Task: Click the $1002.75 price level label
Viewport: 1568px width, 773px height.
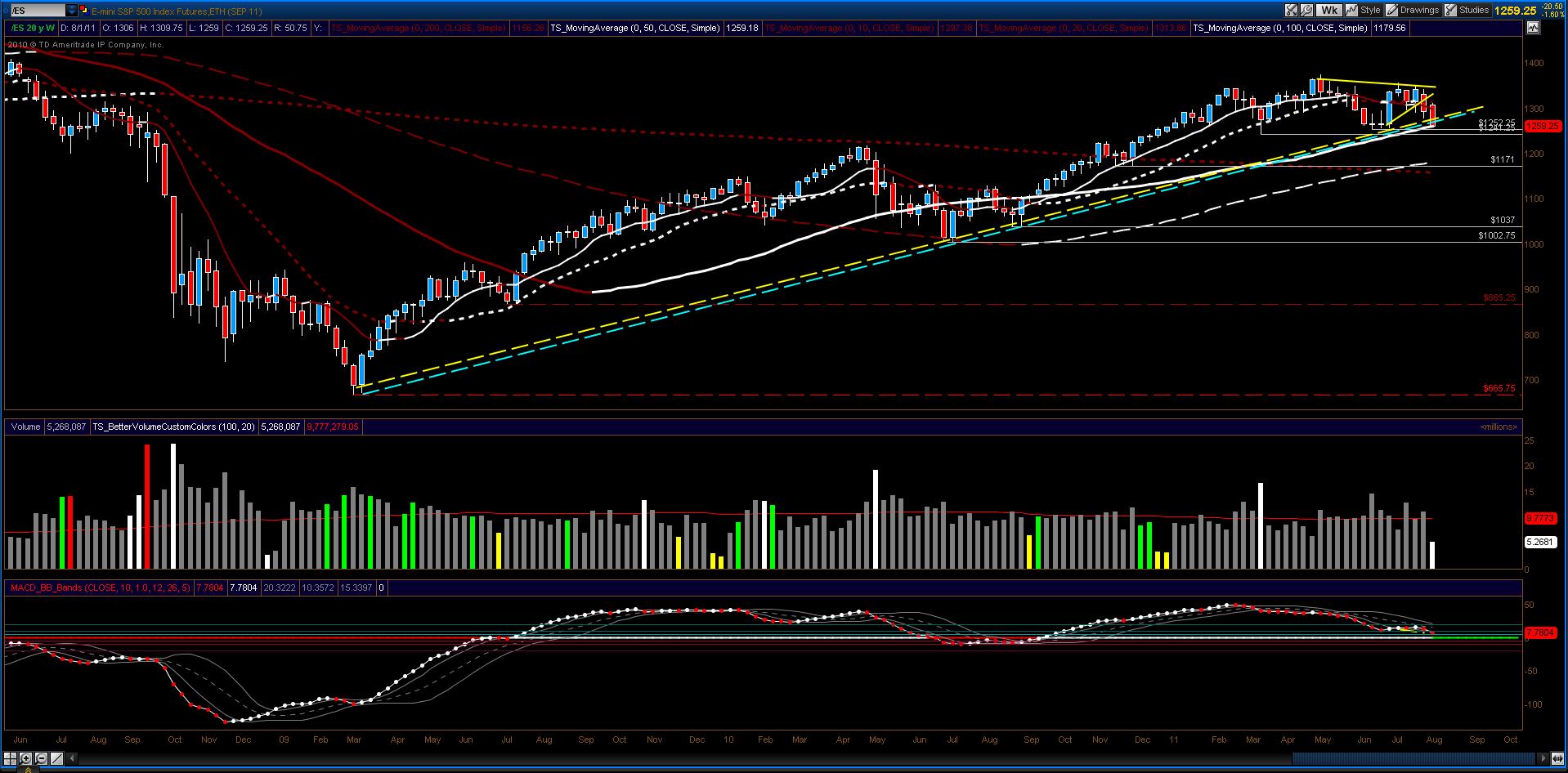Action: (x=1496, y=235)
